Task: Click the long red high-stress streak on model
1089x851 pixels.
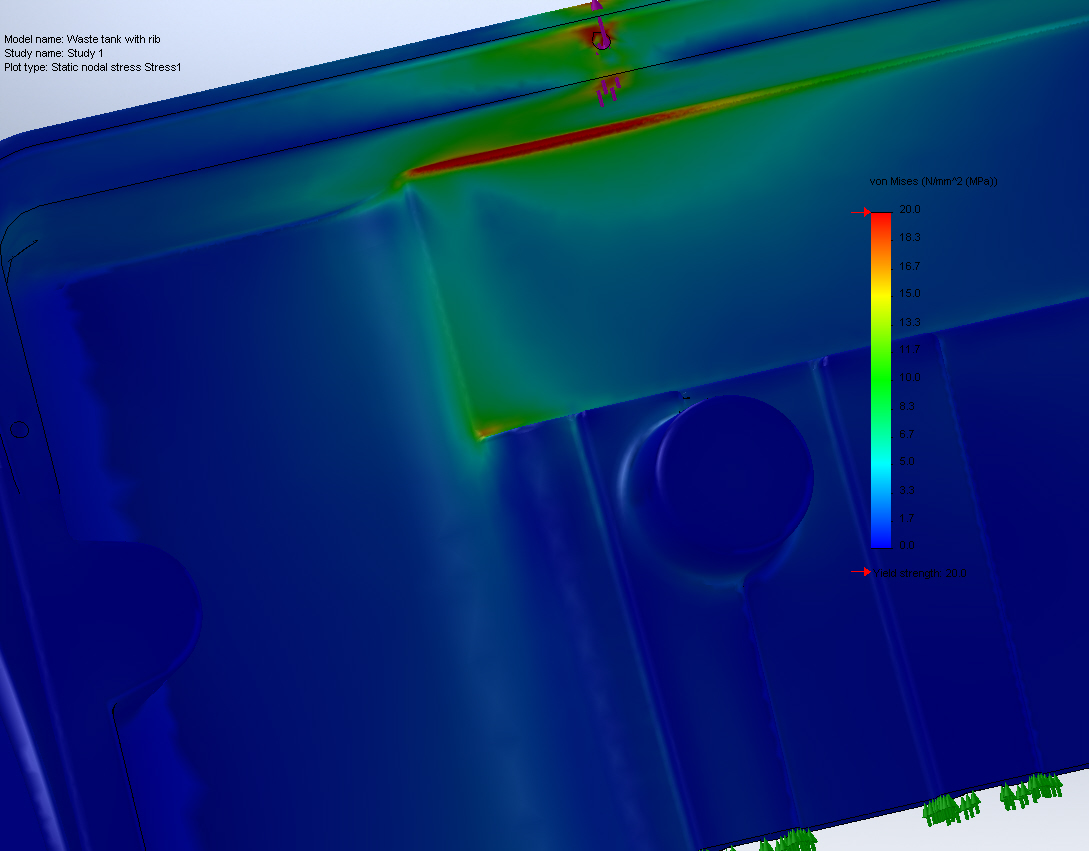Action: coord(520,152)
